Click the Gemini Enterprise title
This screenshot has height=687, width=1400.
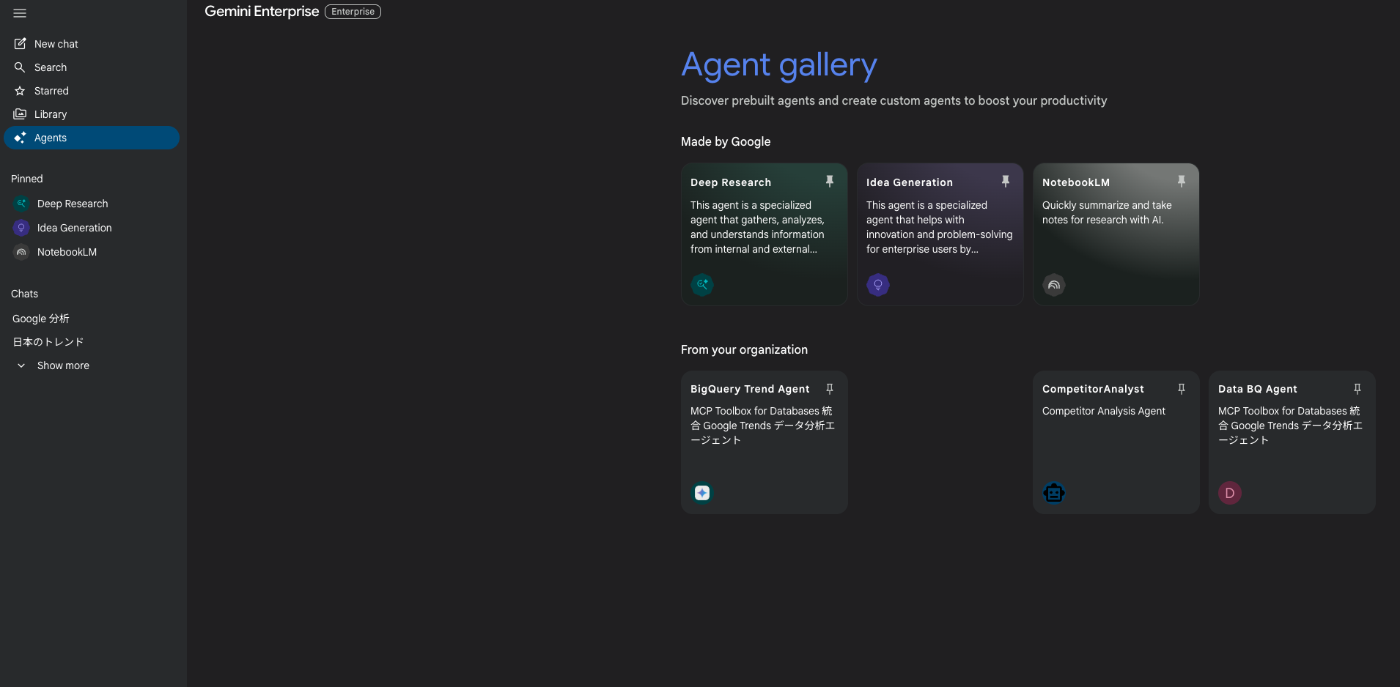point(262,11)
